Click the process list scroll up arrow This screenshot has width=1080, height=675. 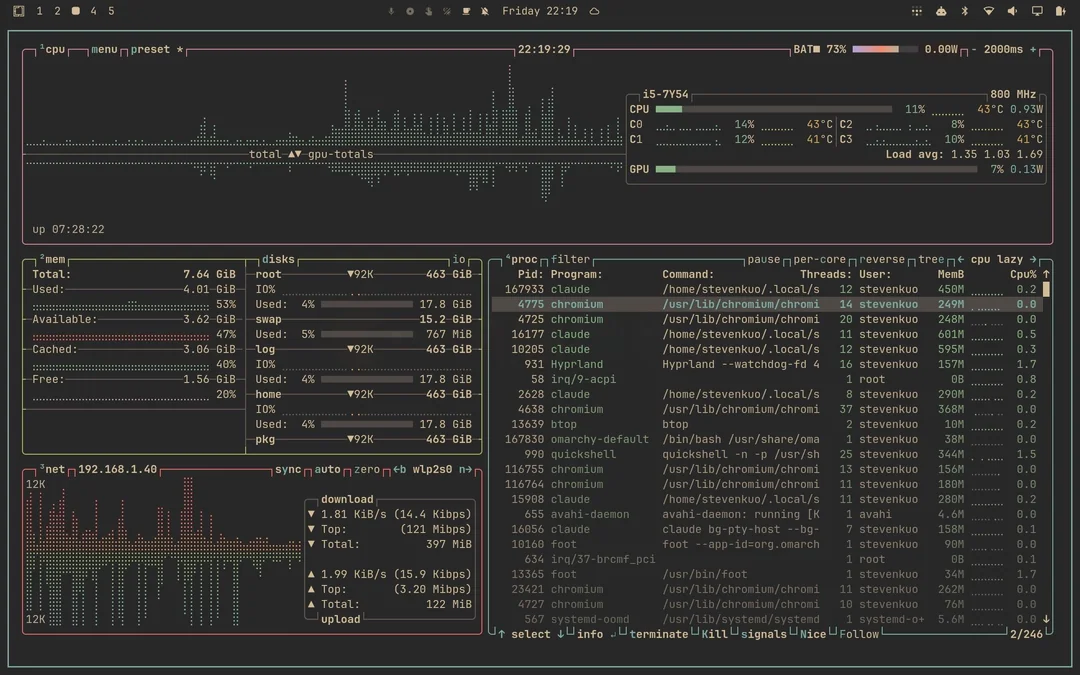pos(1046,274)
